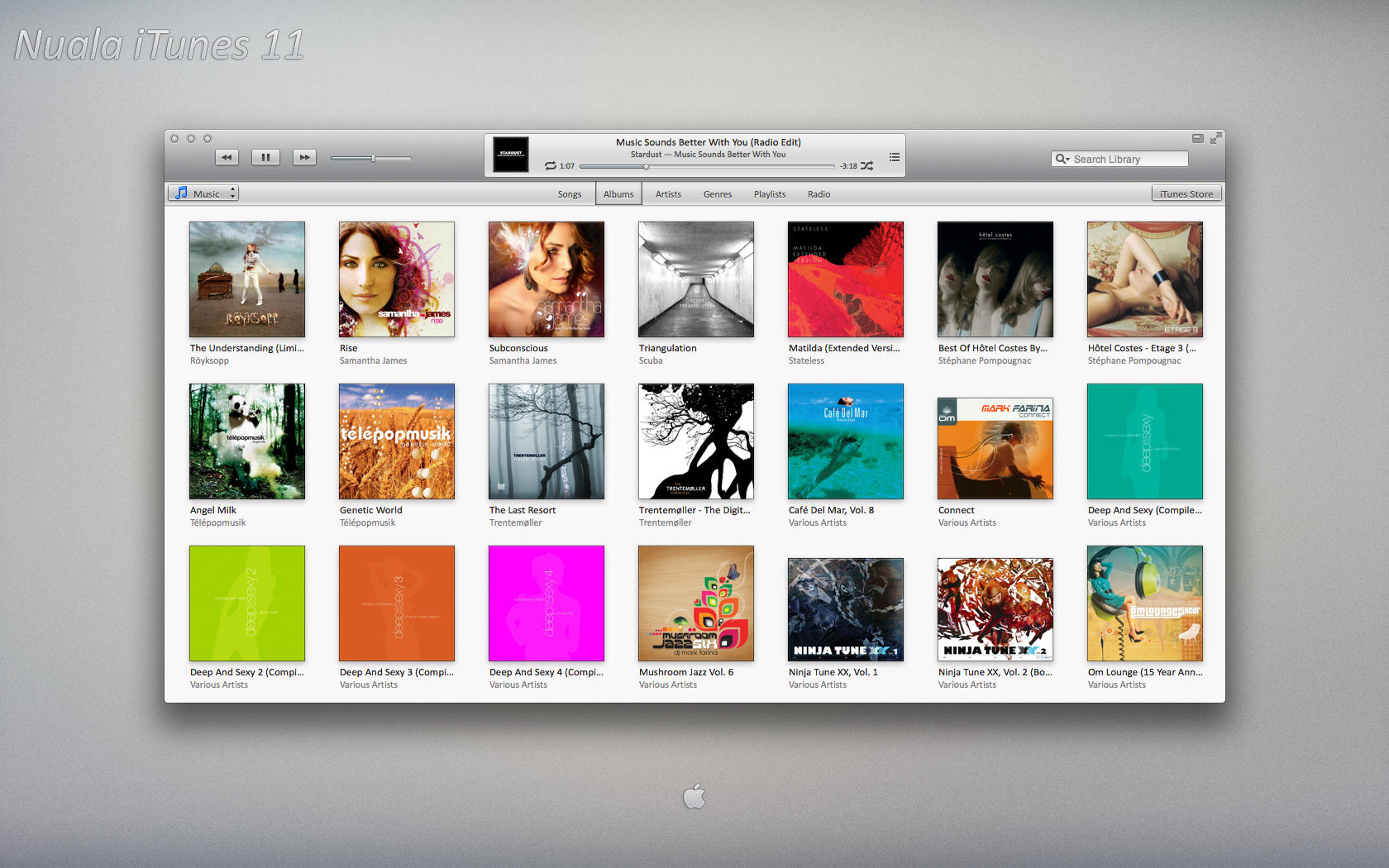1389x868 pixels.
Task: Go to the Genres tab
Action: point(718,194)
